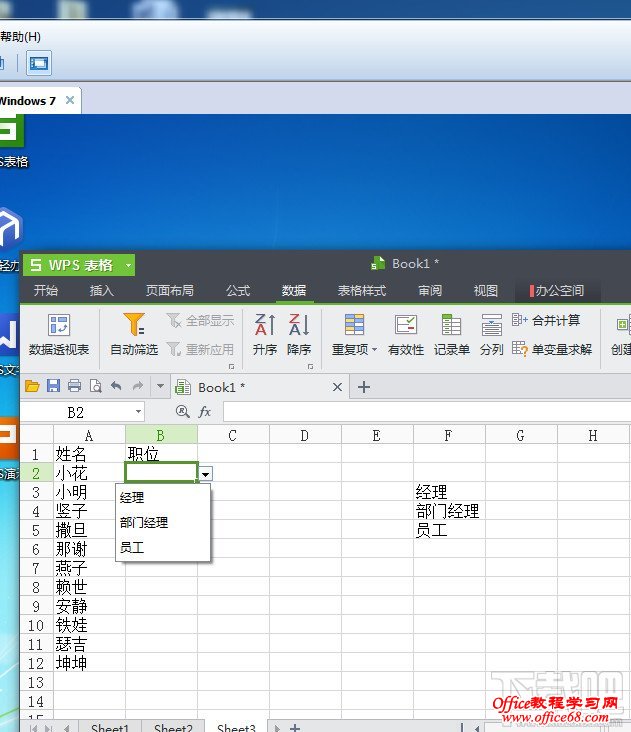Click the fx insert function icon

click(204, 412)
